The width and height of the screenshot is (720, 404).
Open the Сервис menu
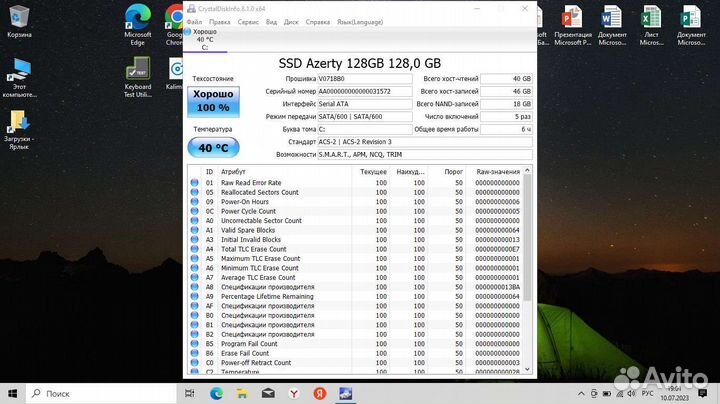pyautogui.click(x=248, y=22)
